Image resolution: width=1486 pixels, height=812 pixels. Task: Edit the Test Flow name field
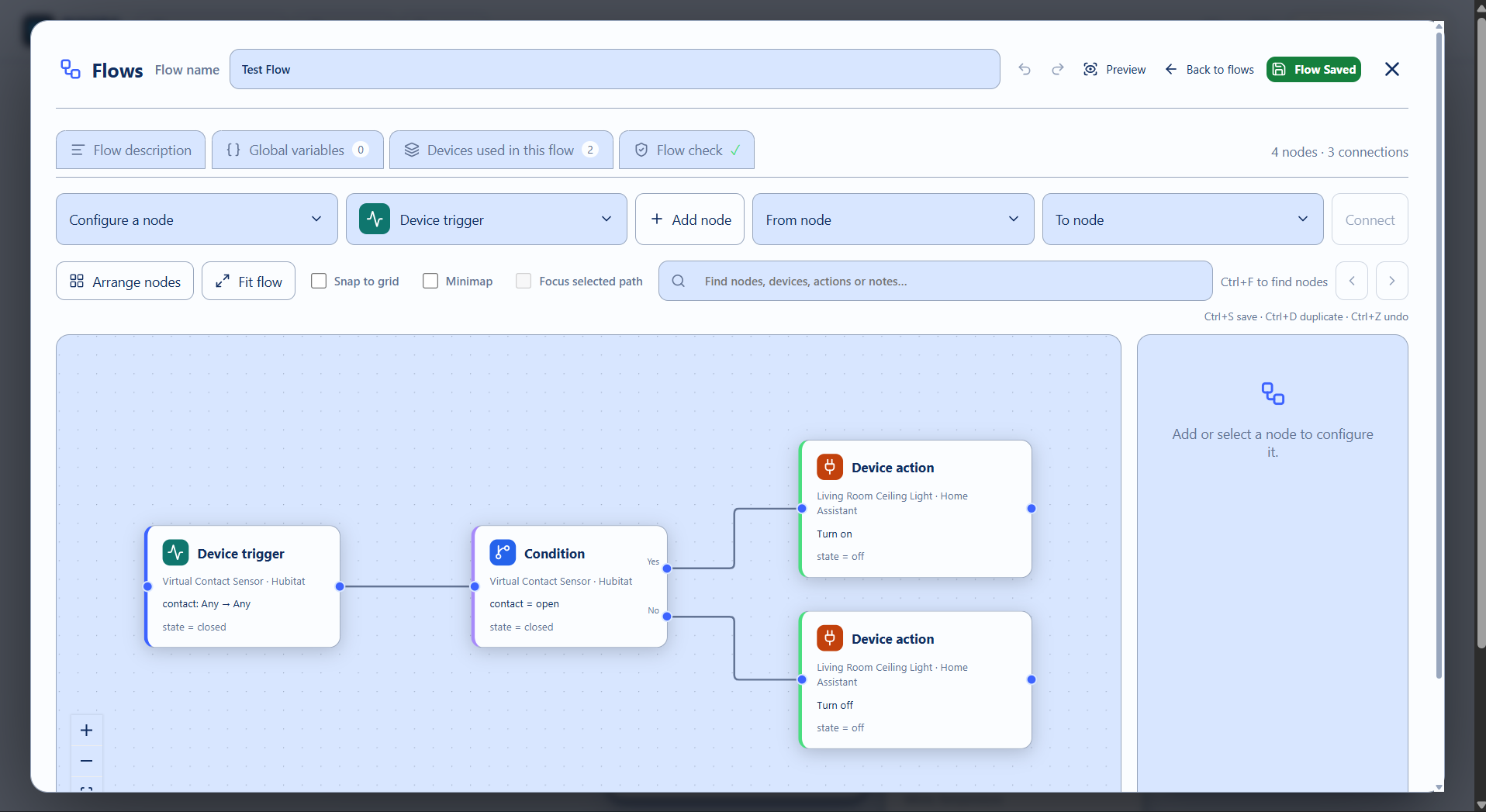pos(614,69)
